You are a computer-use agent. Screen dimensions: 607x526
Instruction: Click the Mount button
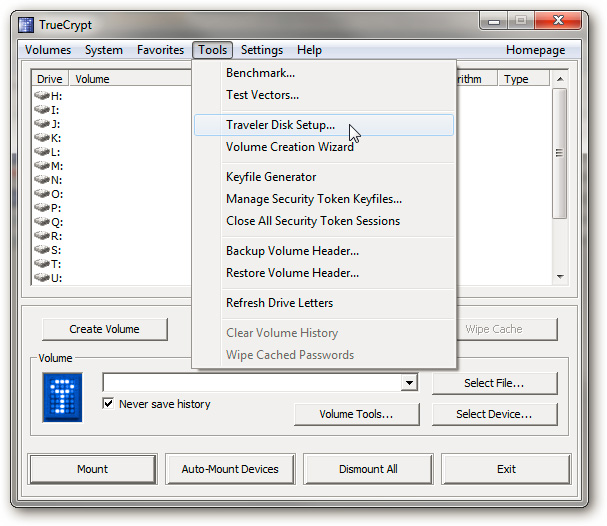tap(92, 469)
